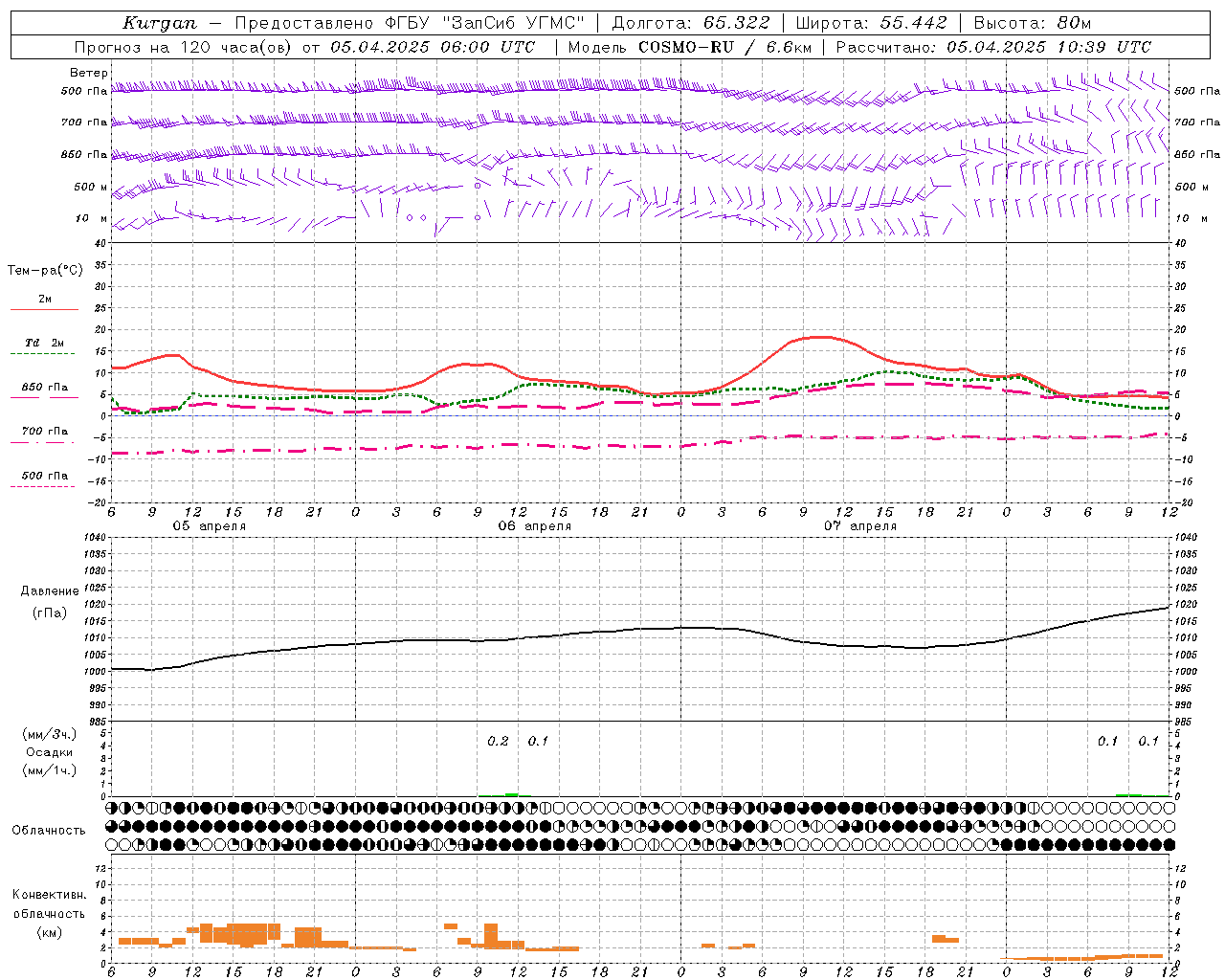Click the 0.2 precipitation value

[498, 741]
